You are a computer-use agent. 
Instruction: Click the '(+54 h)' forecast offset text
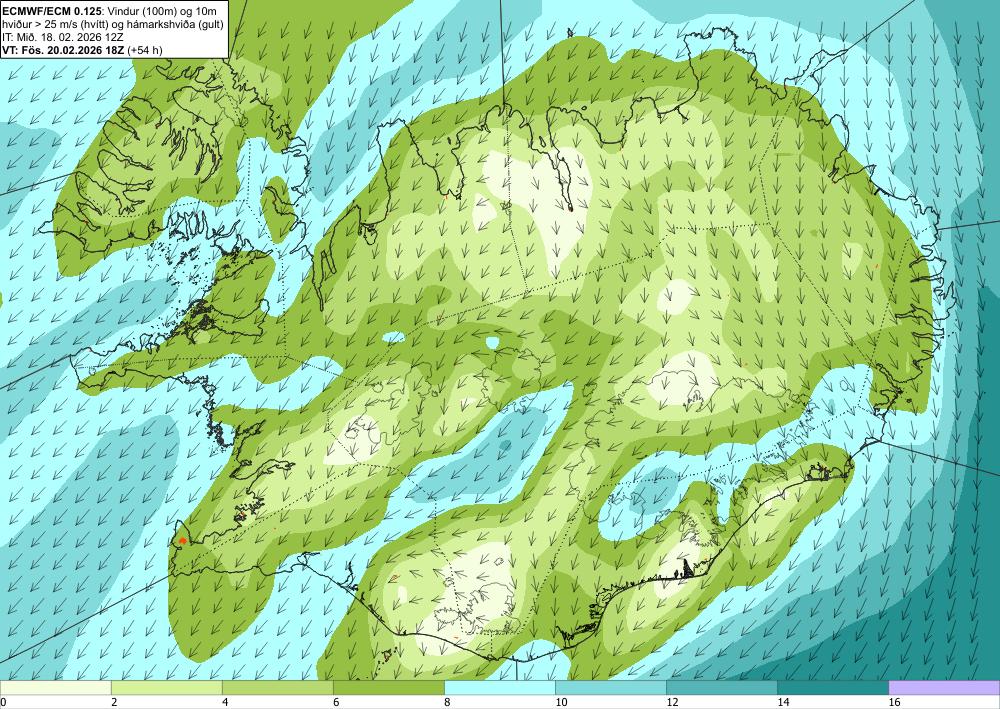click(x=145, y=50)
